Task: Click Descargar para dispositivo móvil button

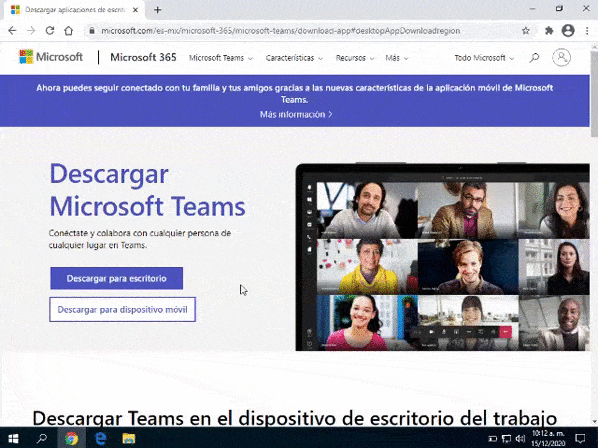Action: pyautogui.click(x=122, y=310)
